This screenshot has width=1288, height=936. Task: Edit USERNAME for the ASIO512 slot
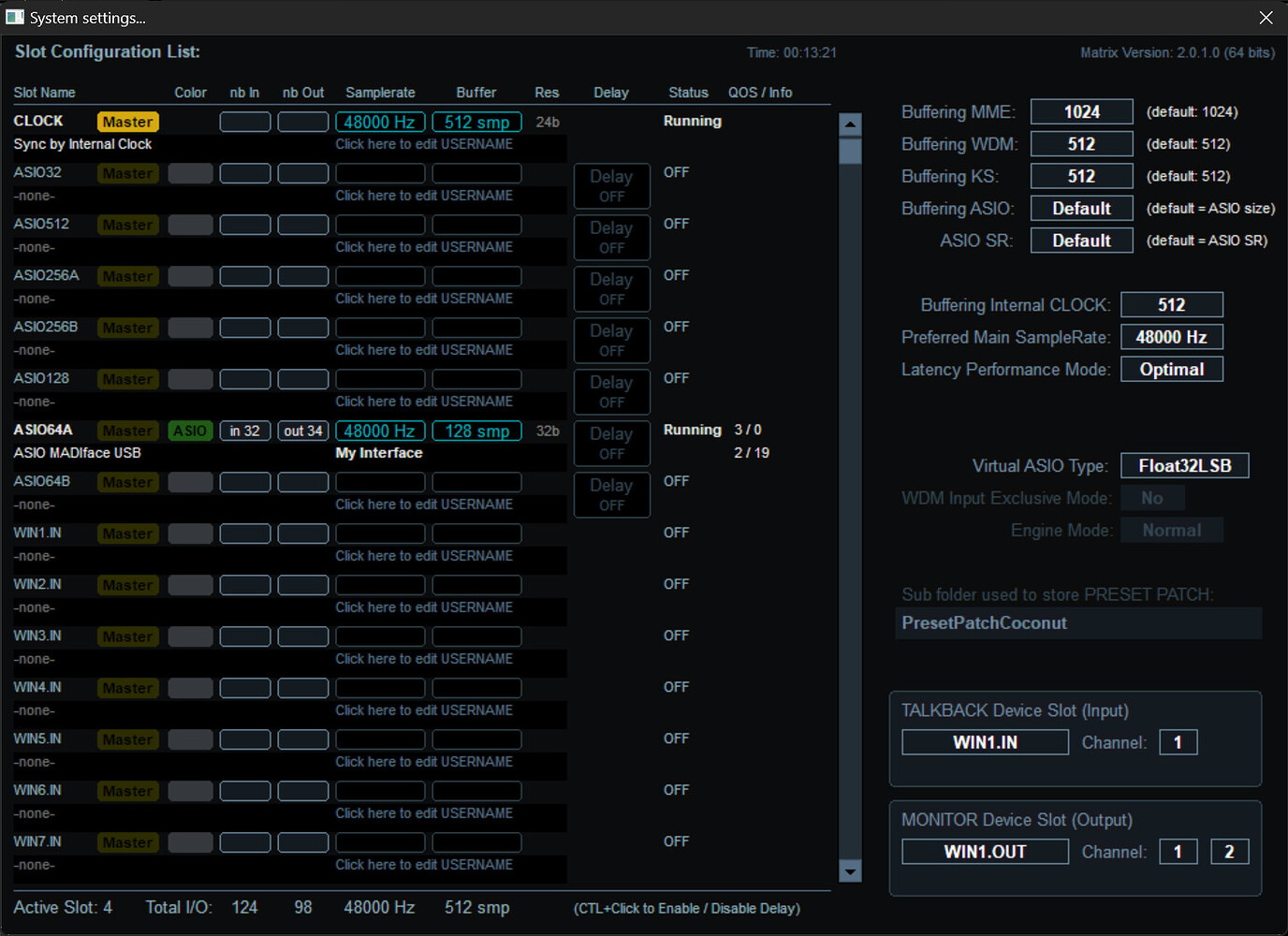click(424, 246)
